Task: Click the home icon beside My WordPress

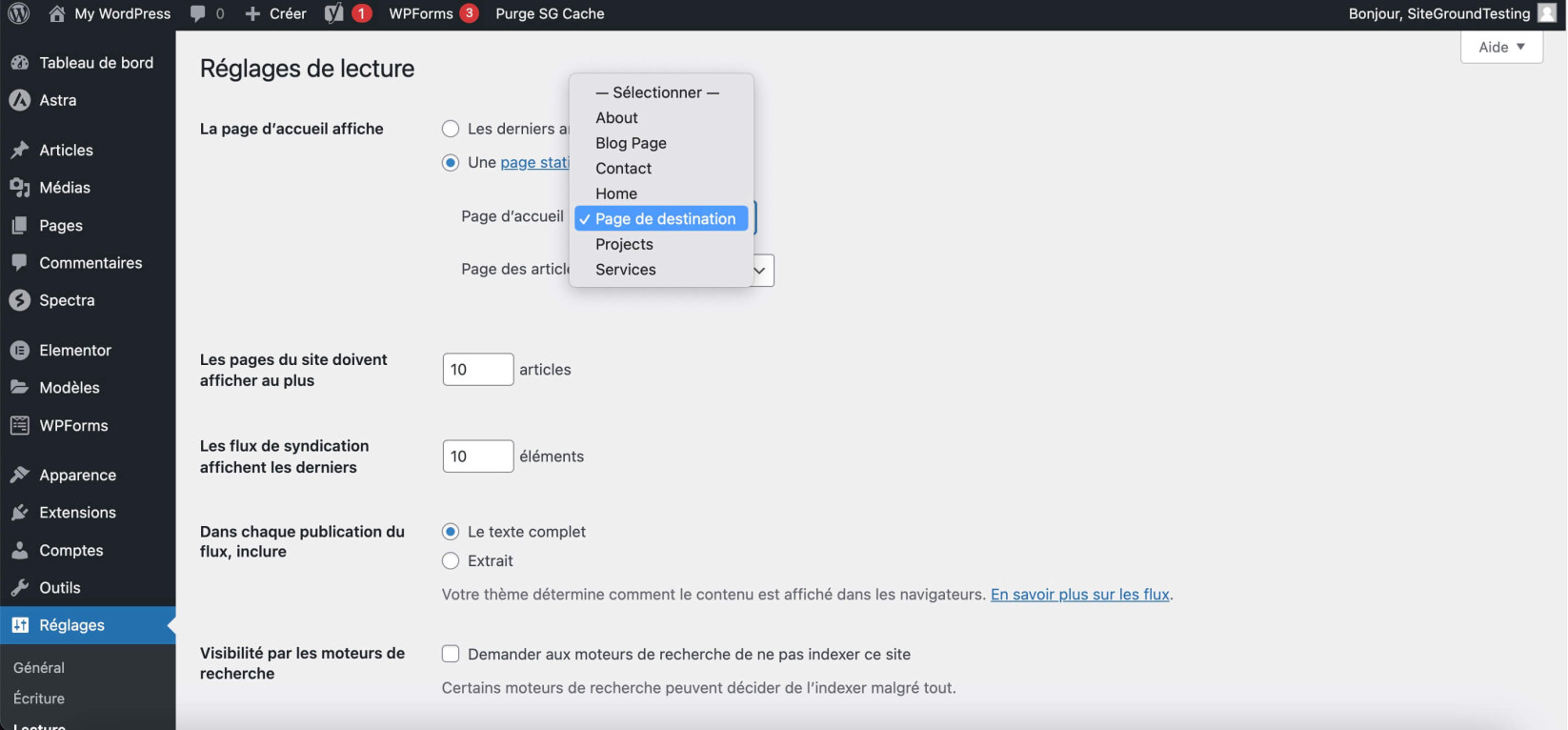Action: [x=57, y=13]
